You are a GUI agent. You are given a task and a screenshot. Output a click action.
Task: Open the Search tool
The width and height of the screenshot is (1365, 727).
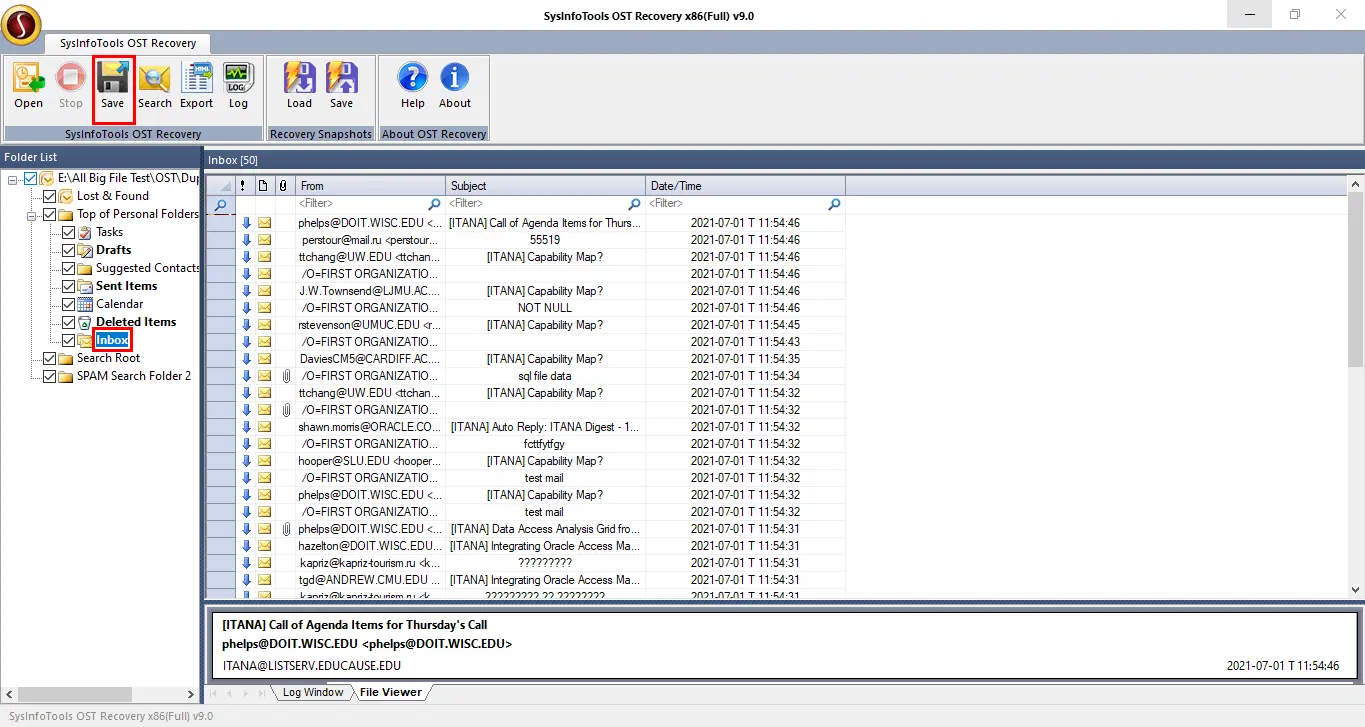tap(155, 85)
